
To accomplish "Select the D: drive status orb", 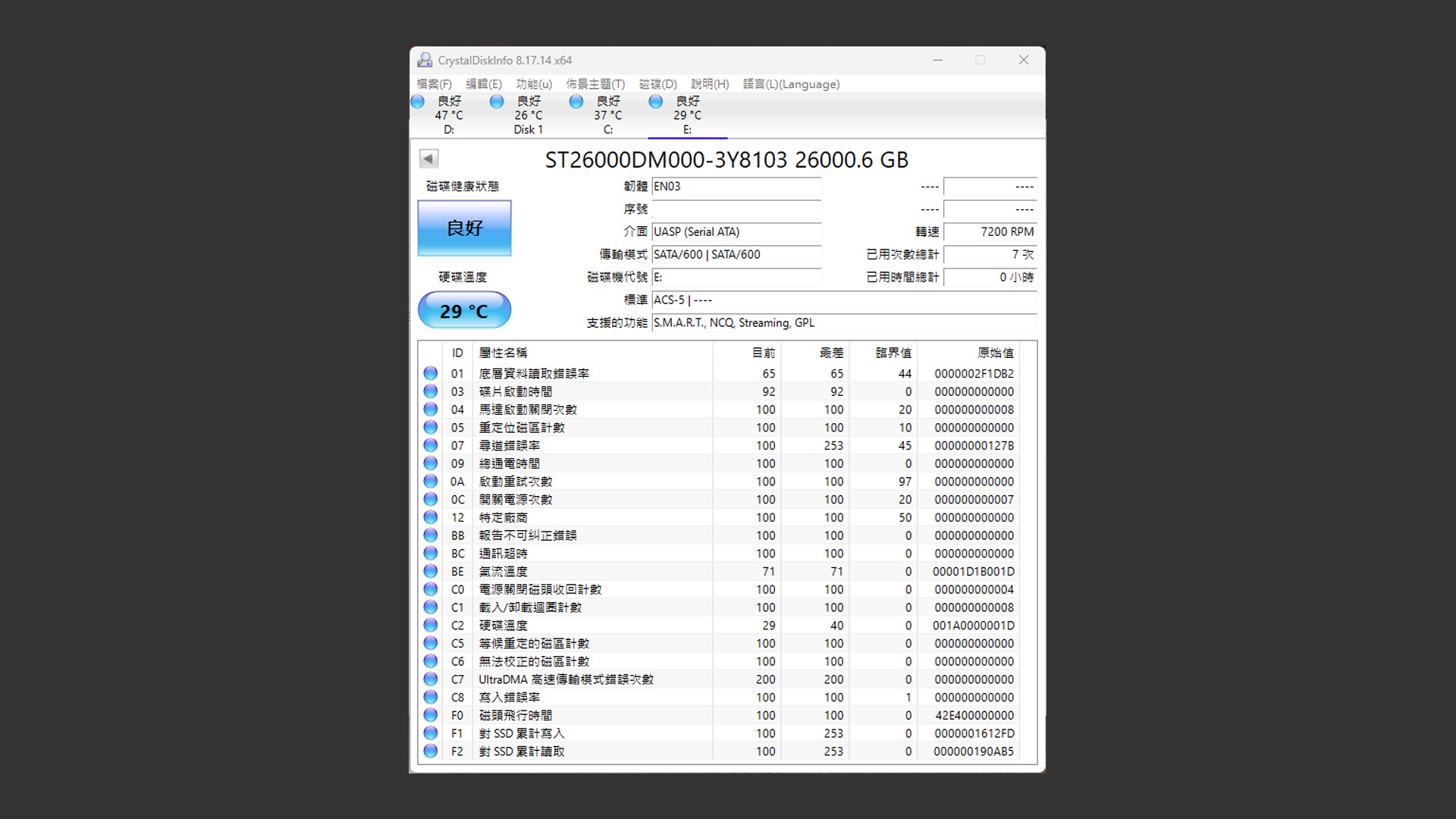I will [418, 102].
